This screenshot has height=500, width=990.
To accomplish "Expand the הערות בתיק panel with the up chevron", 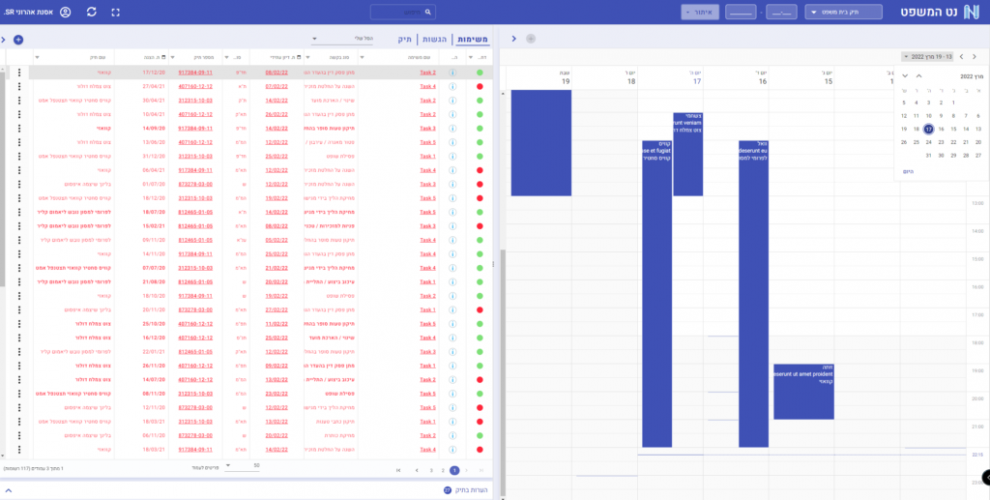I will click(8, 490).
